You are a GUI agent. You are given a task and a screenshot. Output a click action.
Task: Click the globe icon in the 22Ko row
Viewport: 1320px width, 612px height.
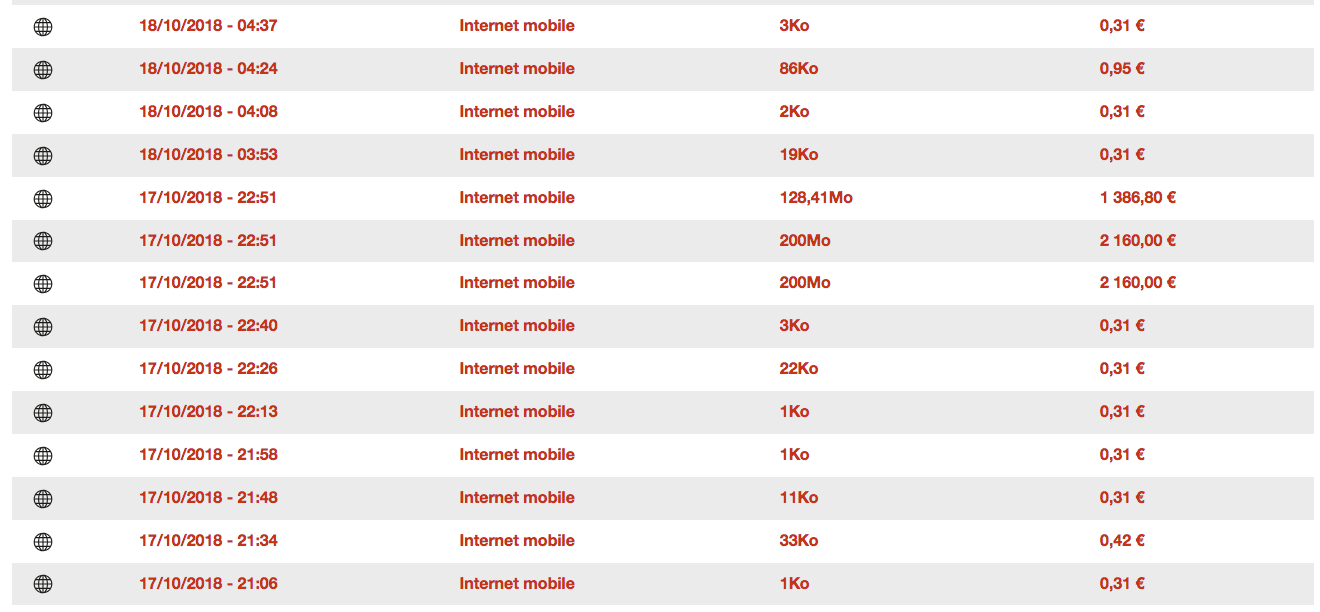point(43,370)
